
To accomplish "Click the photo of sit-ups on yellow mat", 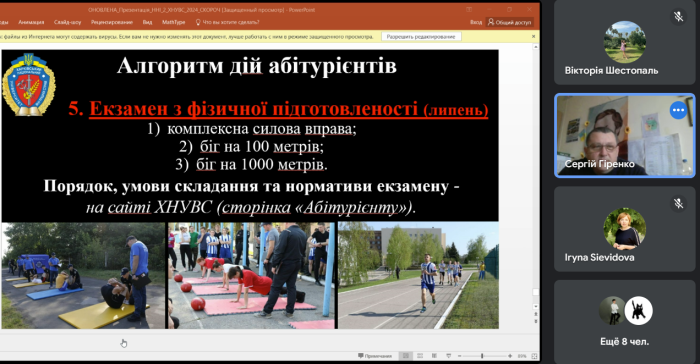I will tap(83, 276).
